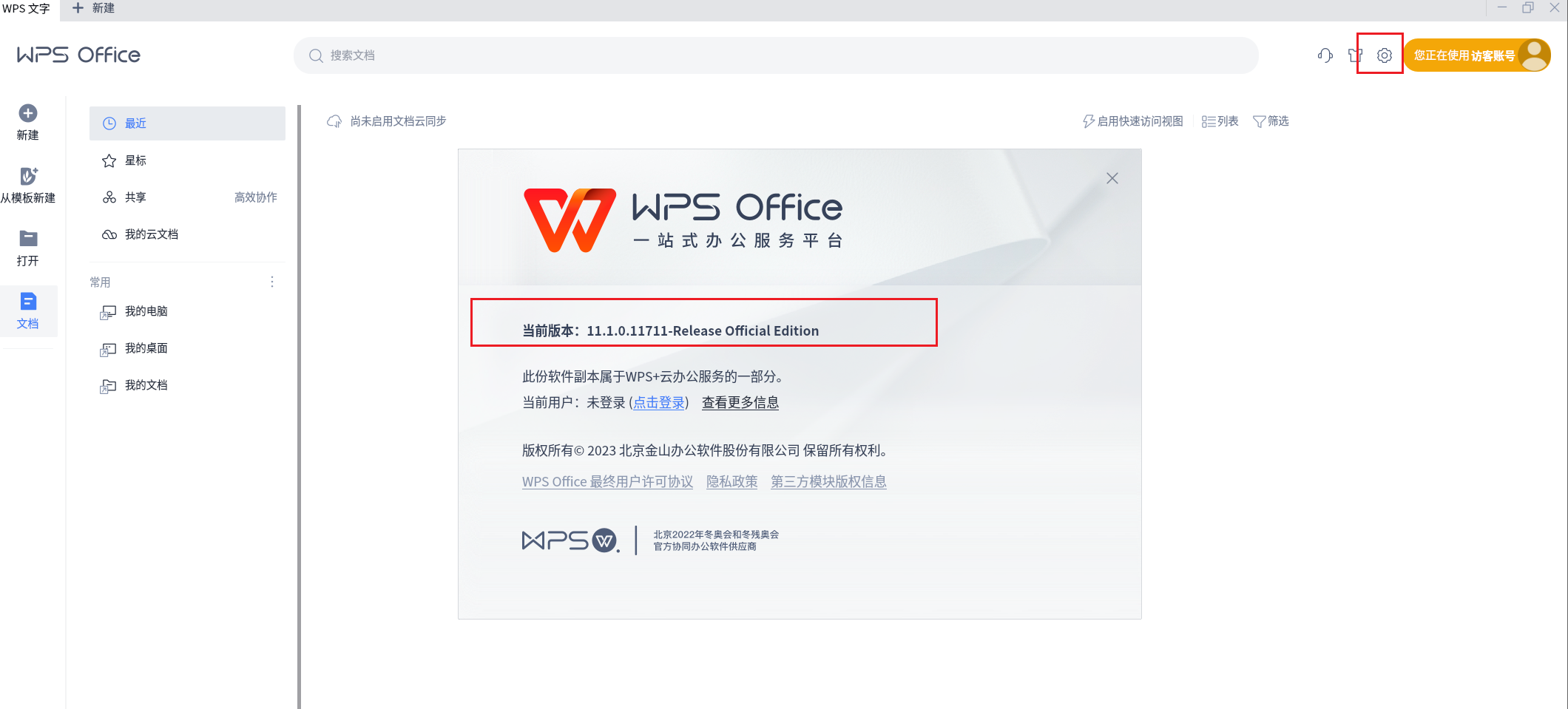
Task: Click the 点击登录 link
Action: (659, 403)
